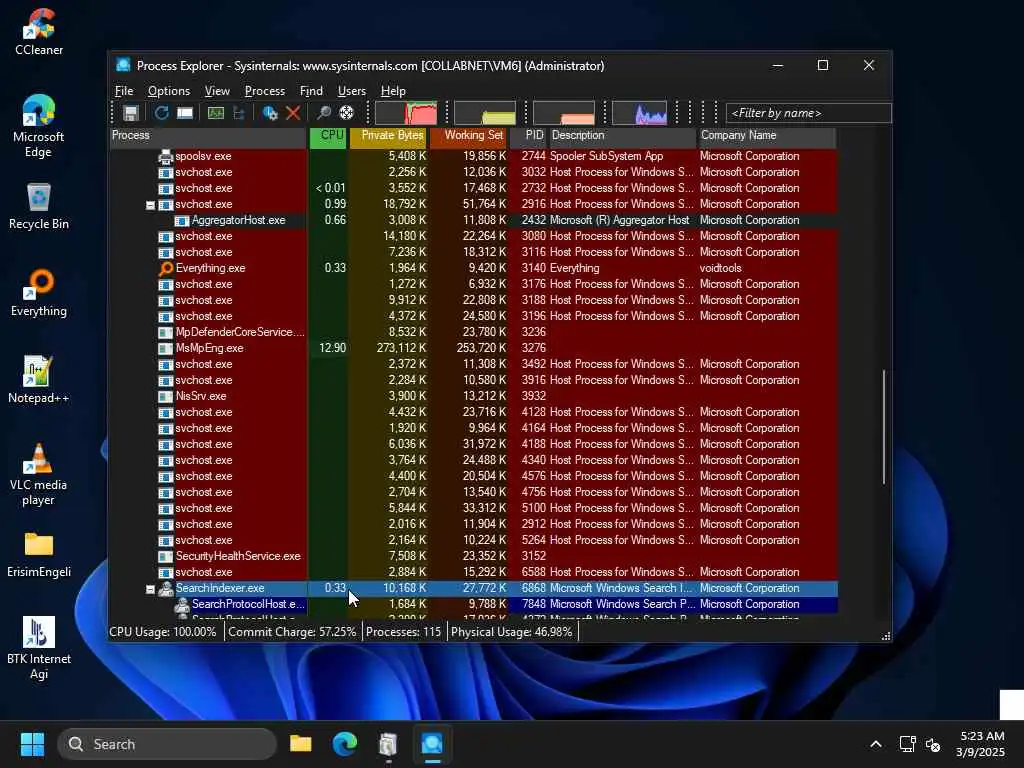The image size is (1024, 768).
Task: Select the SecurityHealthService.exe process row
Action: [473, 556]
